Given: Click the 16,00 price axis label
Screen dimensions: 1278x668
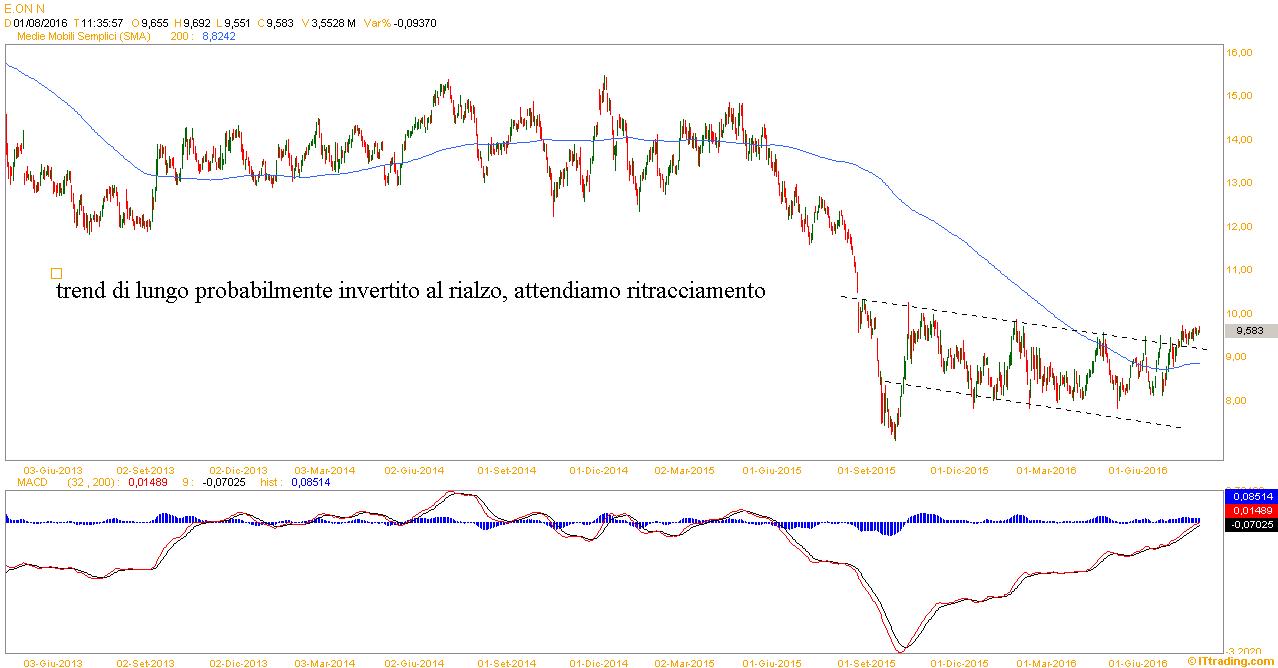Looking at the screenshot, I should tap(1240, 53).
